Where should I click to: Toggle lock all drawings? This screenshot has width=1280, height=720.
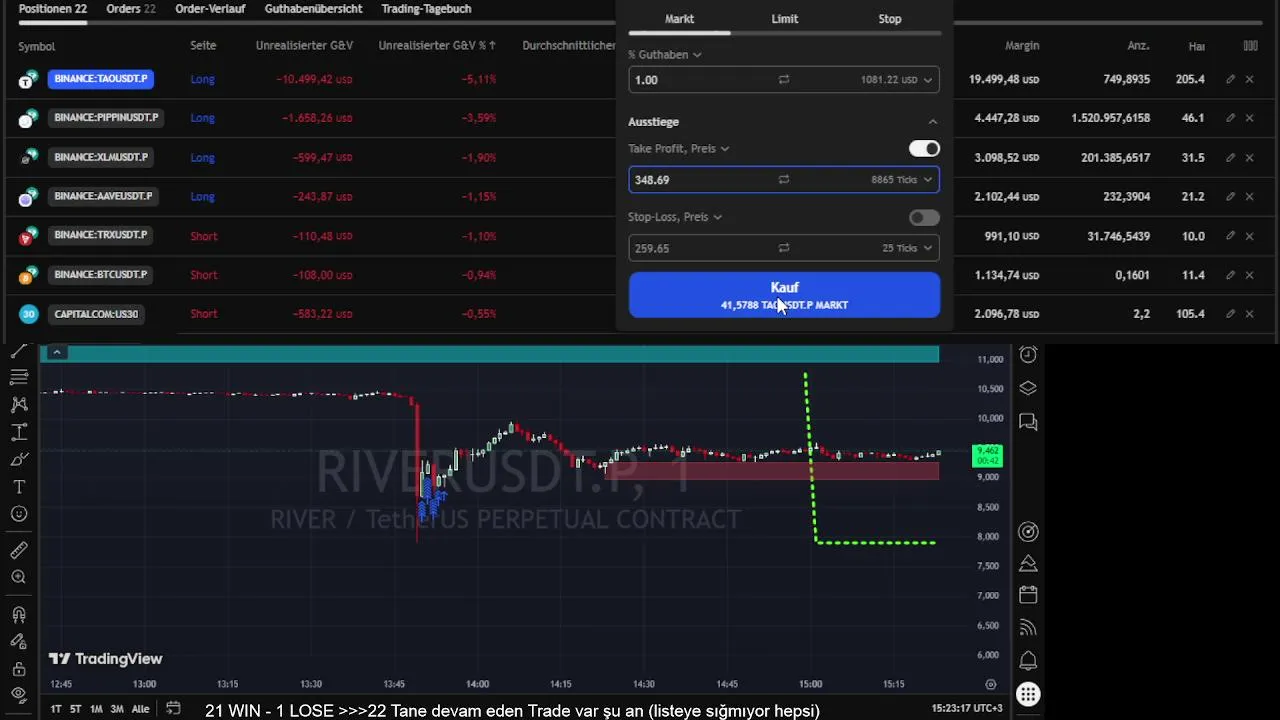pyautogui.click(x=19, y=669)
